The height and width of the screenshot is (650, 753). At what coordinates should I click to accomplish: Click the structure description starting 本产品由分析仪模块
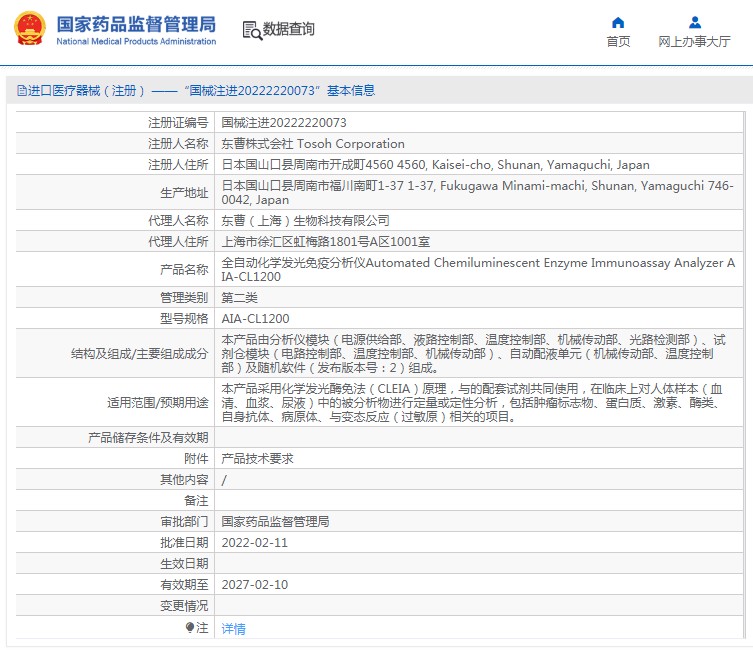[474, 354]
